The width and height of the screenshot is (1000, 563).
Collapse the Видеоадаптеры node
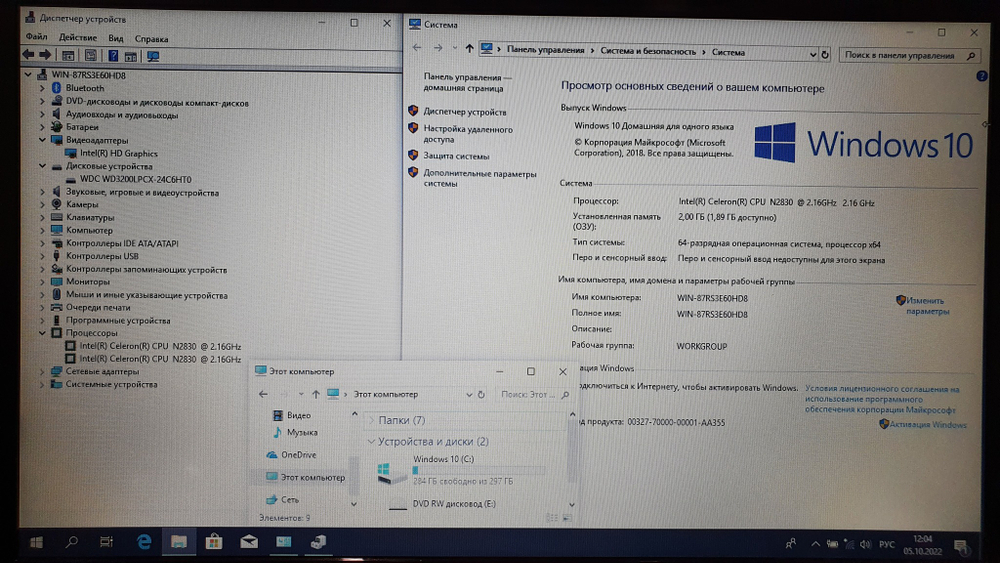pyautogui.click(x=42, y=140)
